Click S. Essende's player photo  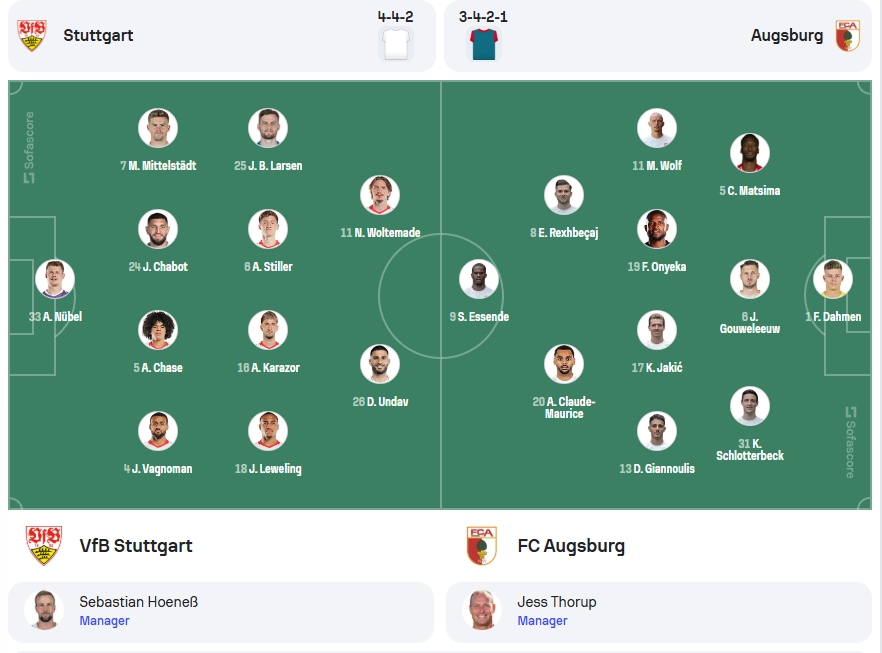[x=479, y=279]
